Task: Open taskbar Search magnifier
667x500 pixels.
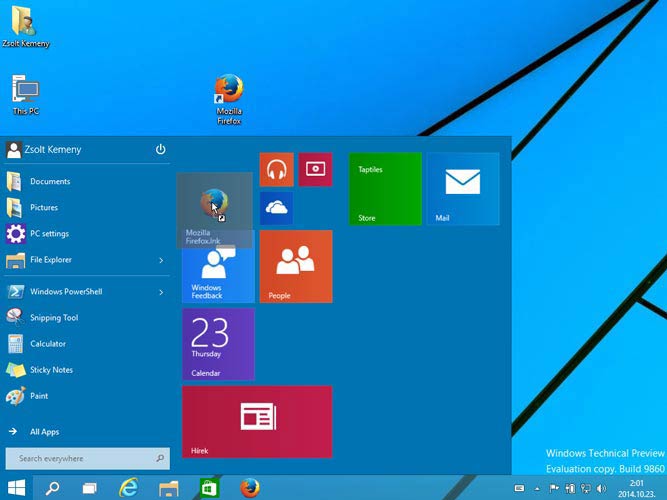Action: pyautogui.click(x=53, y=488)
